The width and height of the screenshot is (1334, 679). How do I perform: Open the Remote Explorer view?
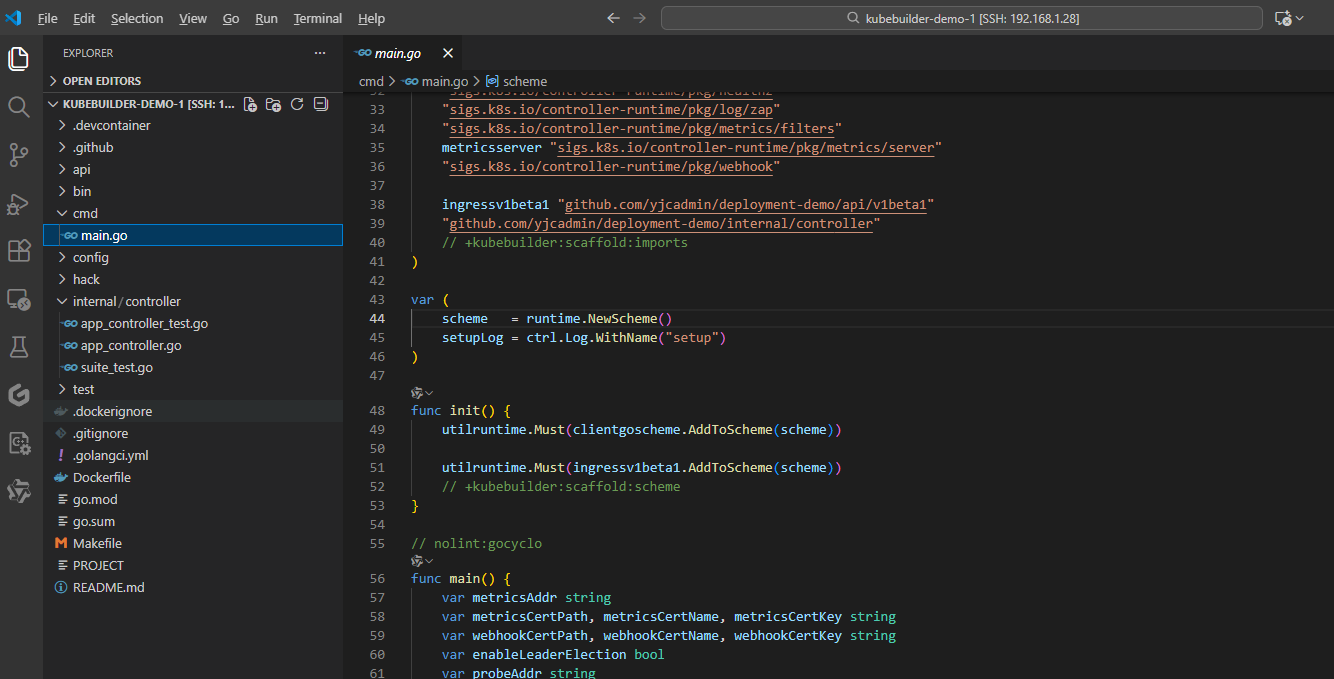point(19,299)
